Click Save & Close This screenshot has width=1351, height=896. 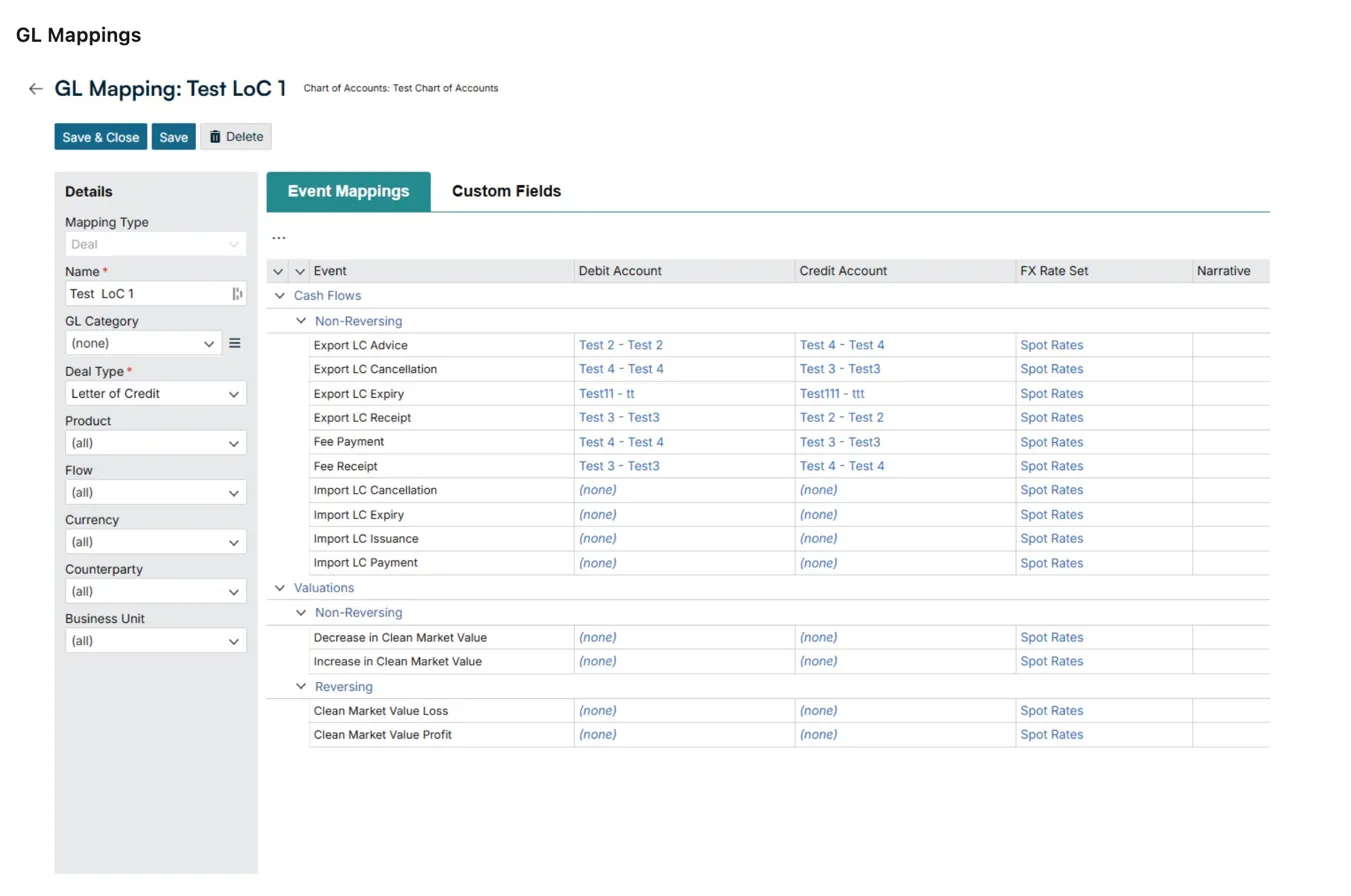tap(101, 137)
